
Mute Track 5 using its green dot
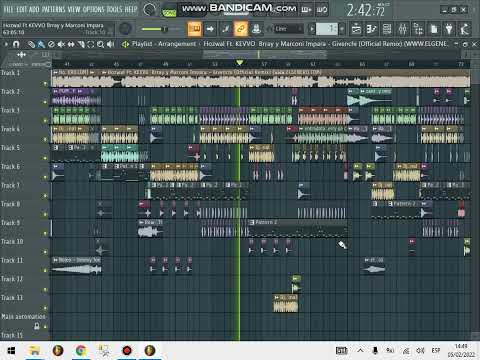coord(45,158)
